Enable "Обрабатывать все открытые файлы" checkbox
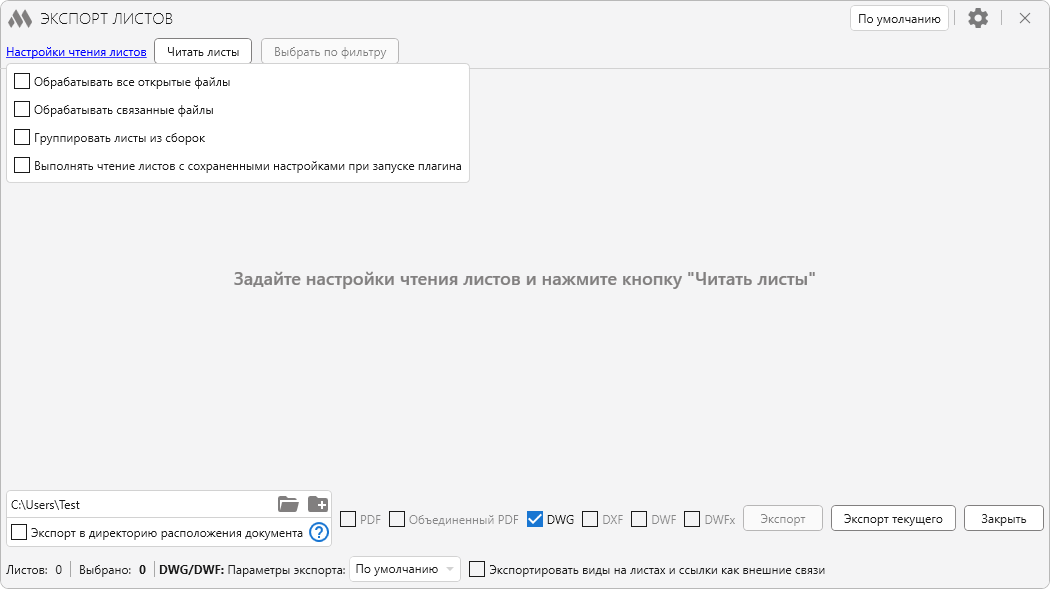This screenshot has width=1050, height=589. click(22, 82)
